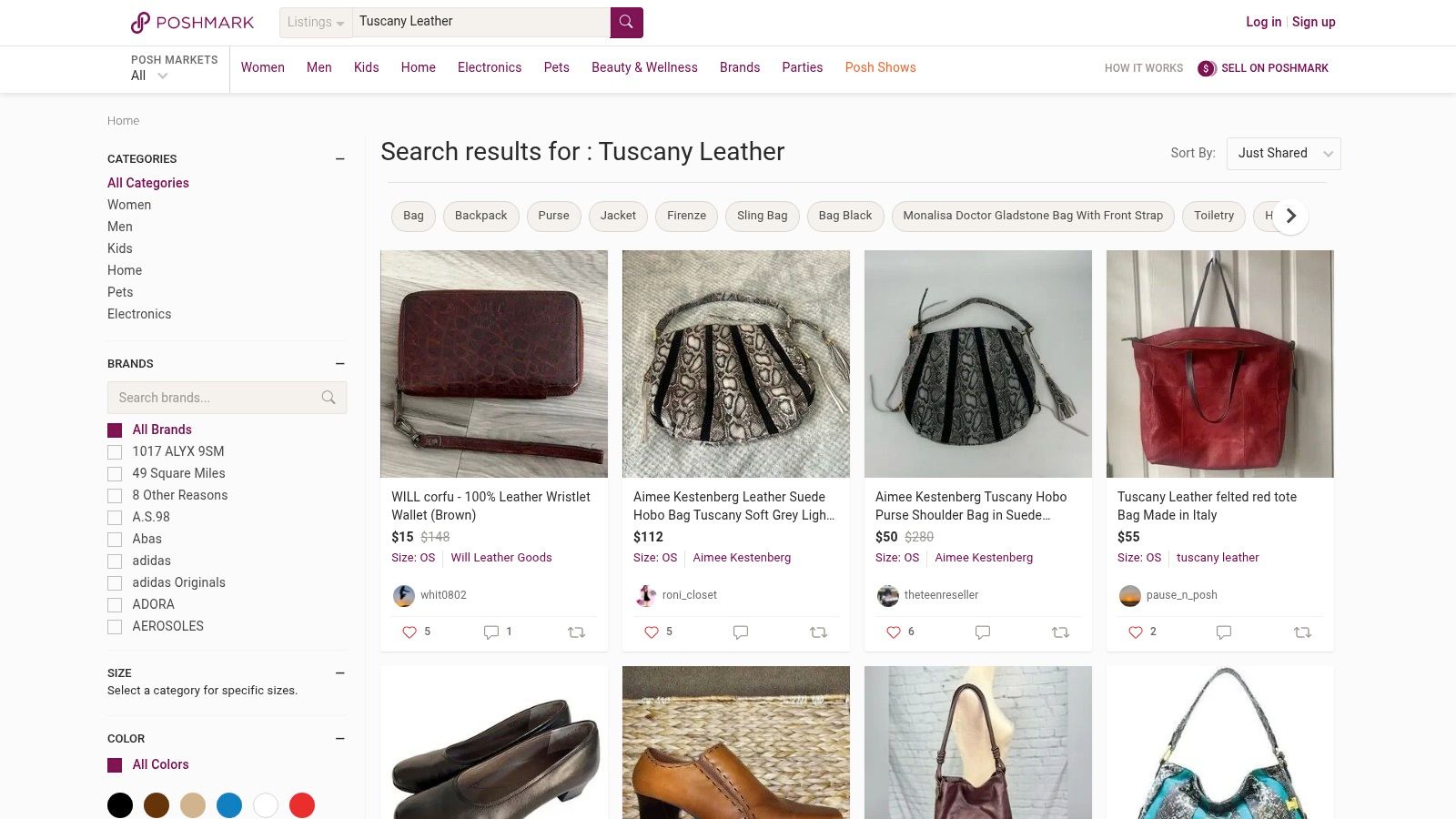Enable the adidas brand checkbox
This screenshot has height=819, width=1456.
pos(115,561)
